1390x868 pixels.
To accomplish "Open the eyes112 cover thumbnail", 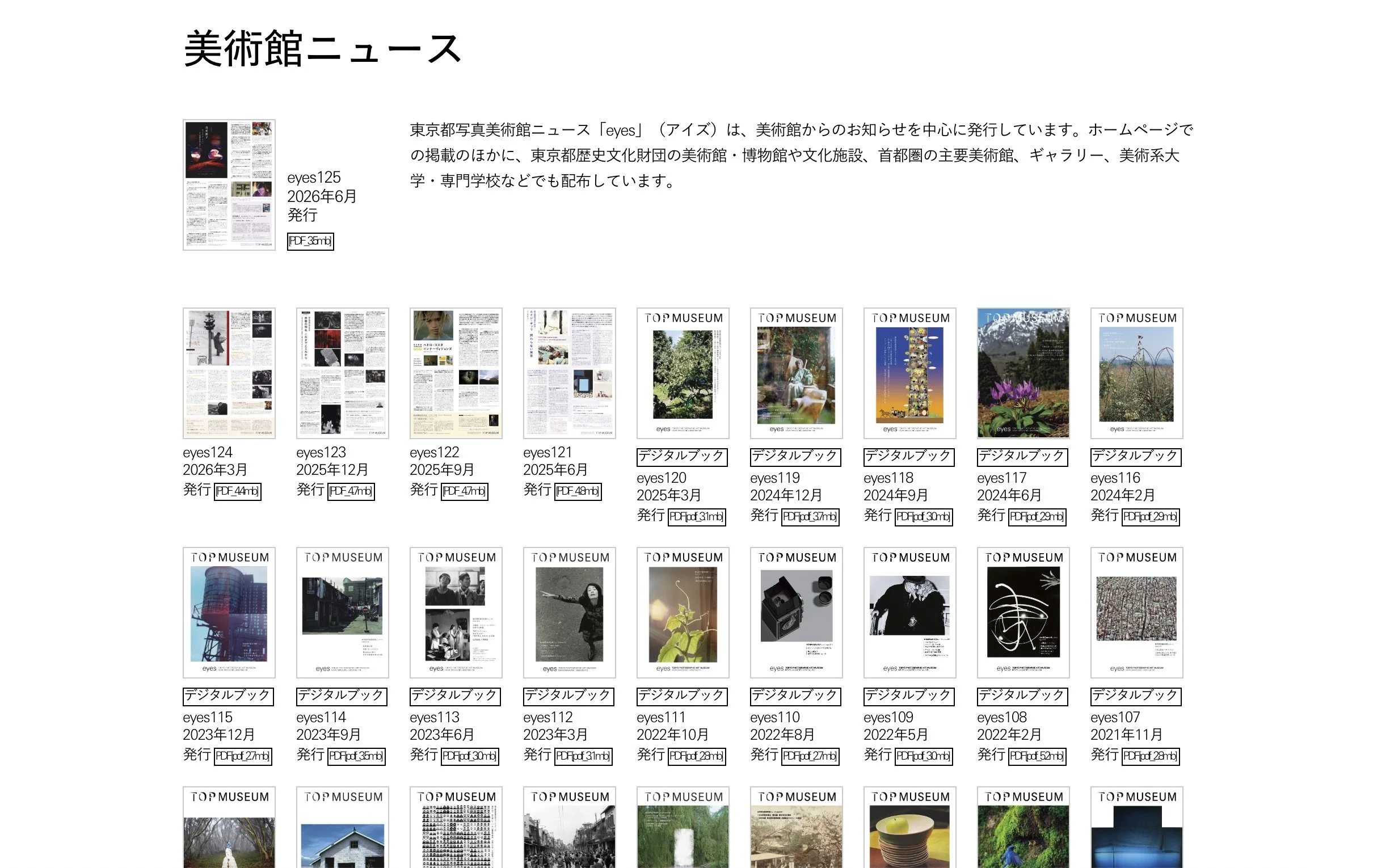I will point(570,613).
